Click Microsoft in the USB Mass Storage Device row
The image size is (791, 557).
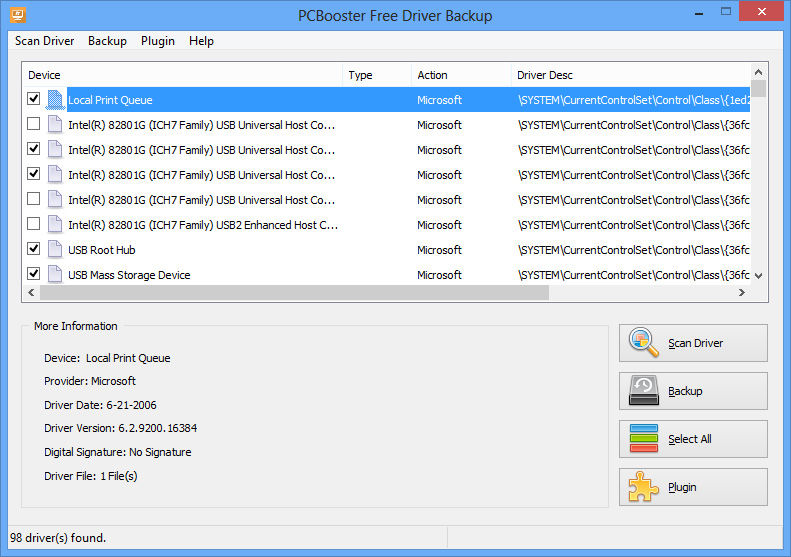(x=439, y=275)
